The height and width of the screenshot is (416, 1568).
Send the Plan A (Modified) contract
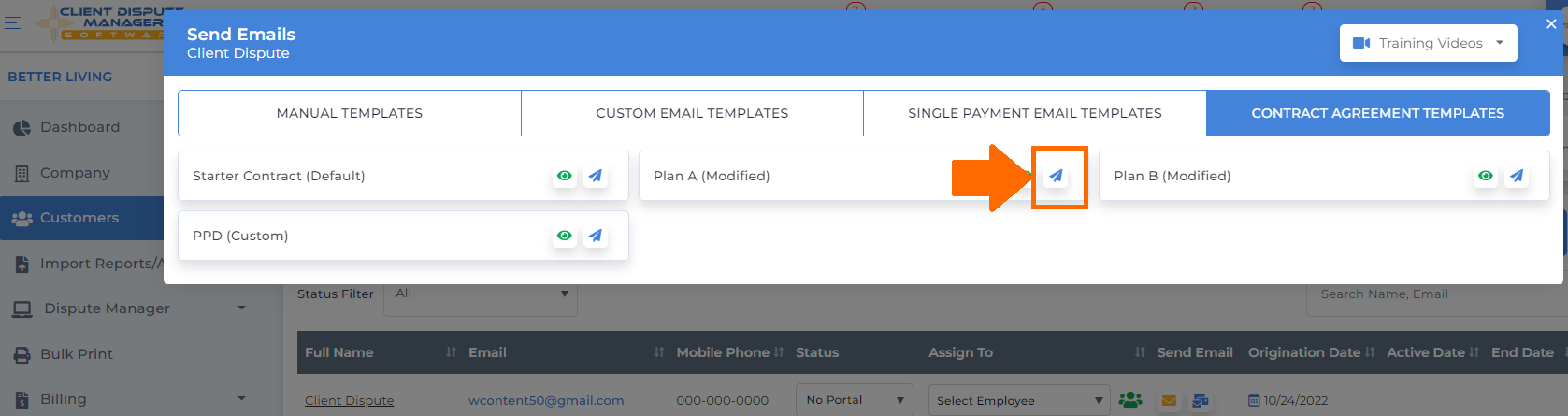coord(1056,176)
